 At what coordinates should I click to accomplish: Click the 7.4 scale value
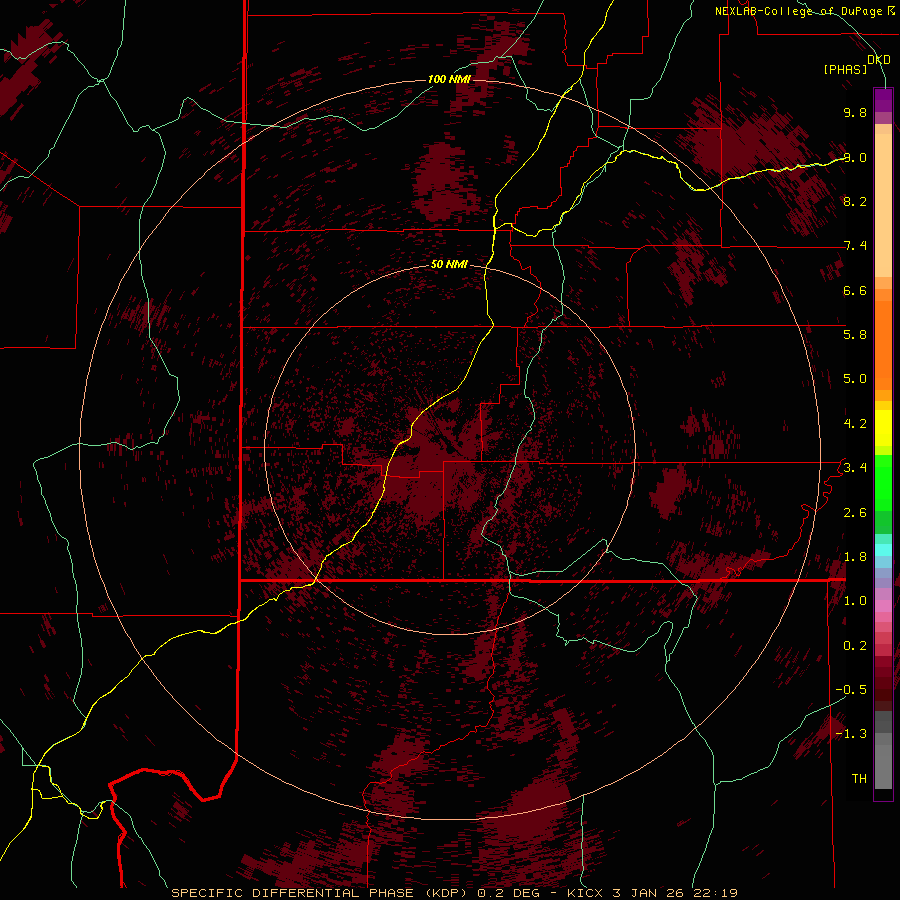coord(855,246)
